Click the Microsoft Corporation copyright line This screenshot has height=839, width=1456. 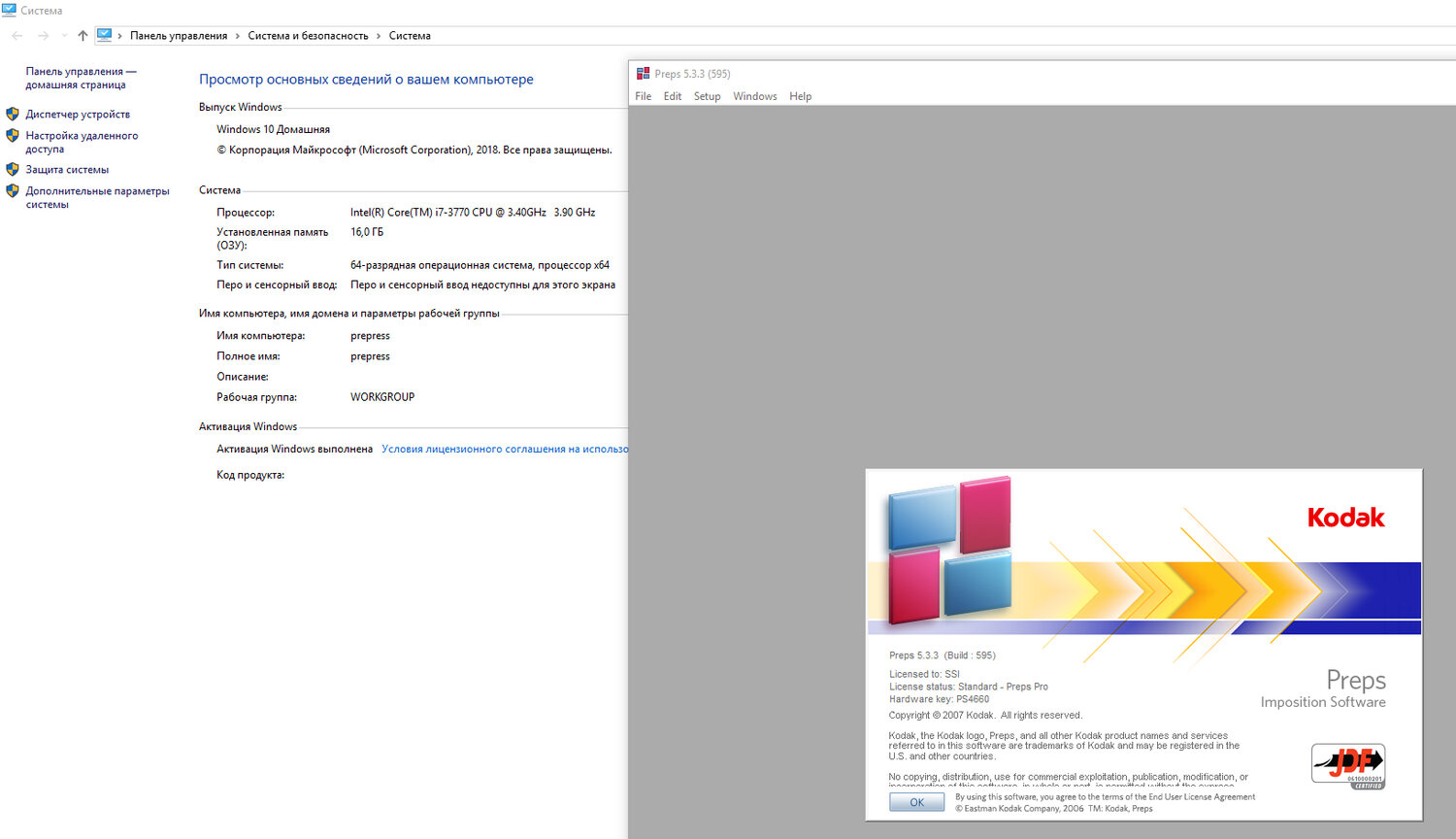tap(414, 150)
